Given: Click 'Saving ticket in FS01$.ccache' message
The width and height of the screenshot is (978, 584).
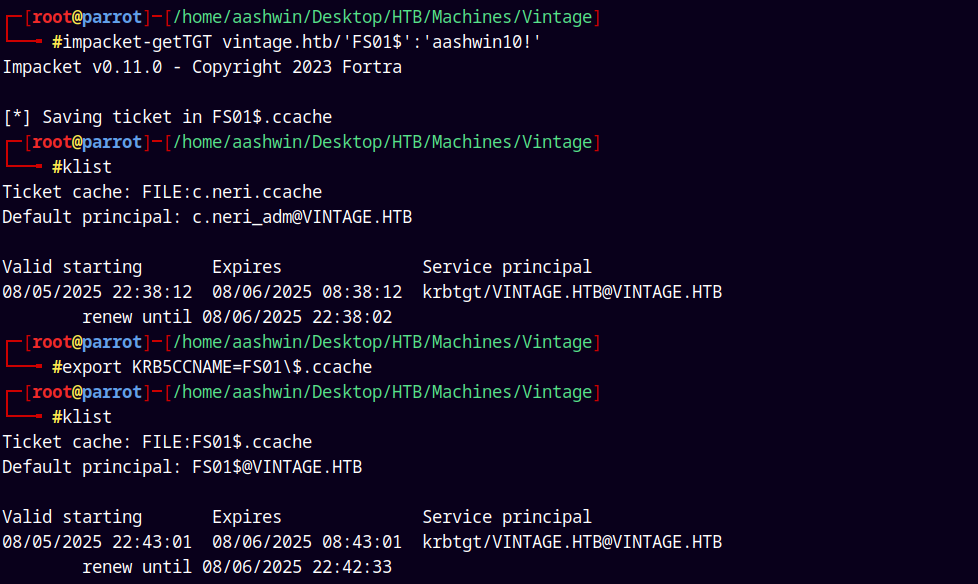Looking at the screenshot, I should coord(187,117).
